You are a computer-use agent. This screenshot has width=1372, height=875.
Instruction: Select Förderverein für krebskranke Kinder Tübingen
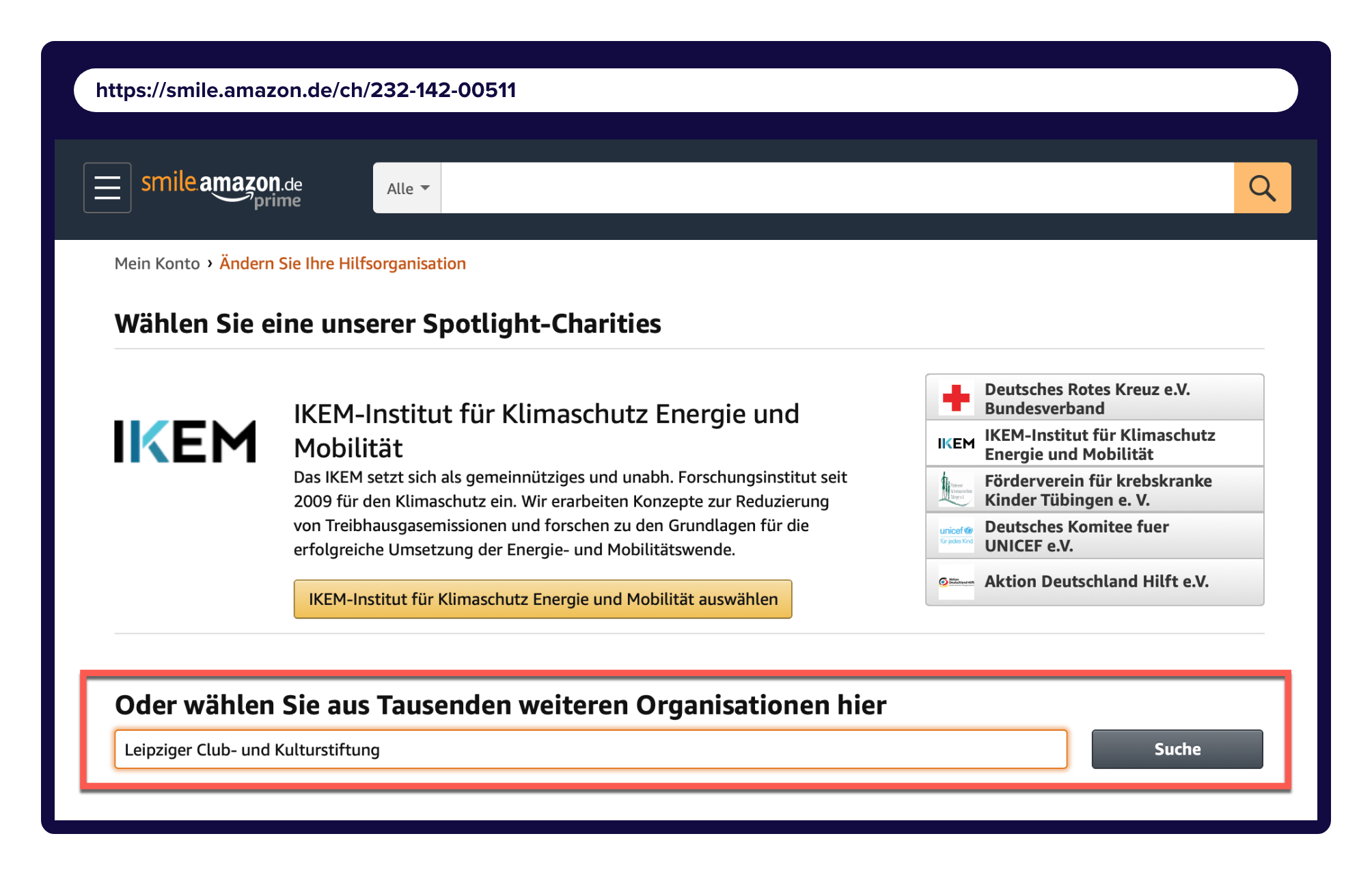point(1095,489)
